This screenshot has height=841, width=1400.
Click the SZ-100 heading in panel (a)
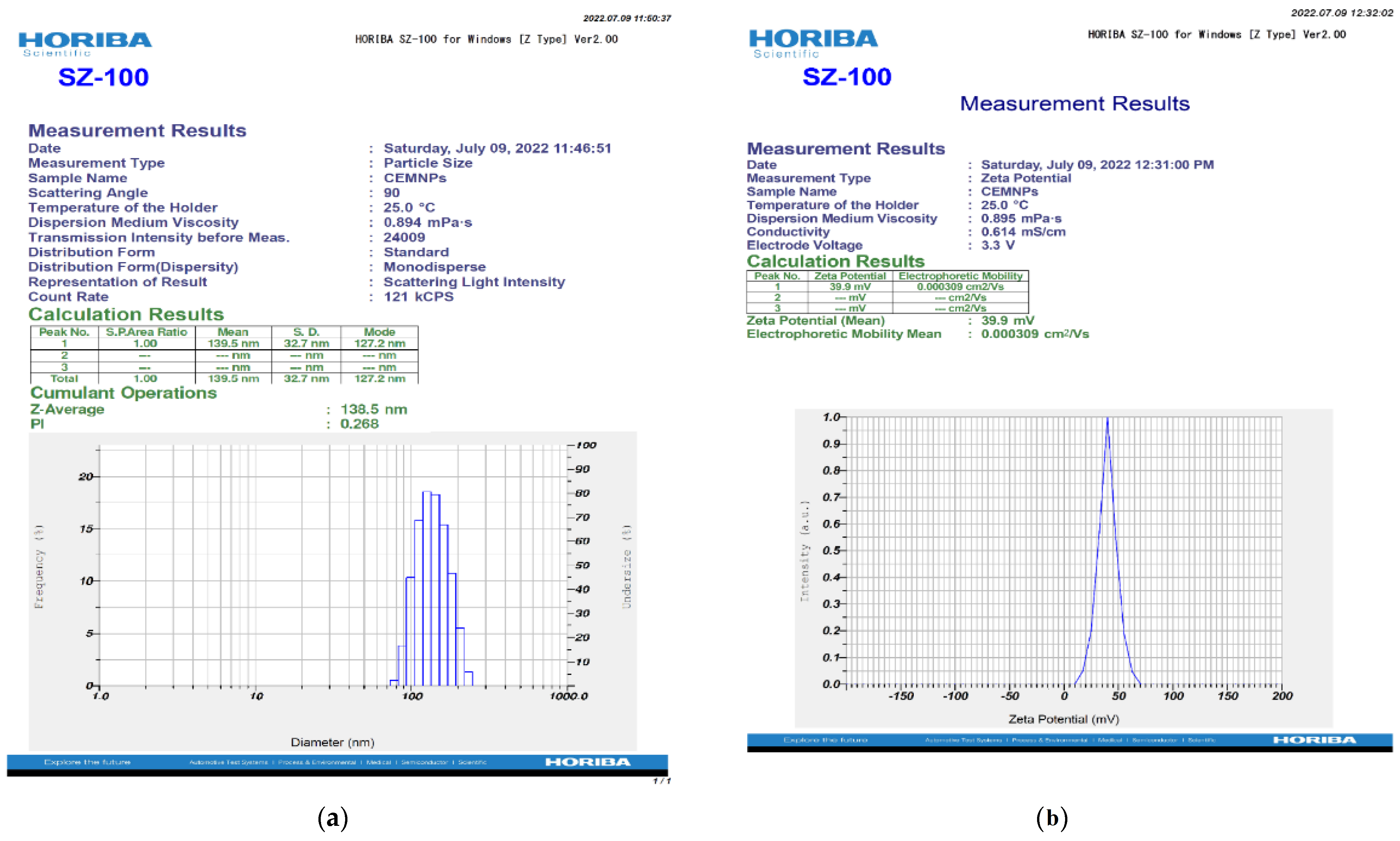[x=103, y=77]
